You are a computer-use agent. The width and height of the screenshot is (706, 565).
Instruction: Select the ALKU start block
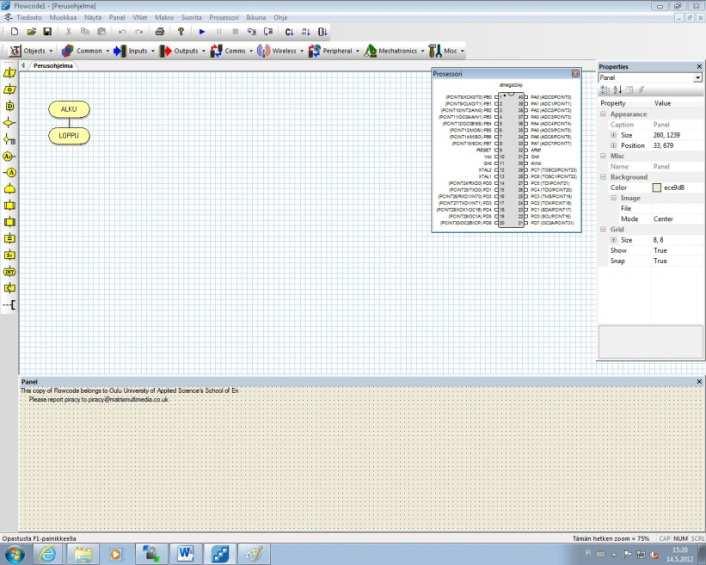tap(69, 109)
